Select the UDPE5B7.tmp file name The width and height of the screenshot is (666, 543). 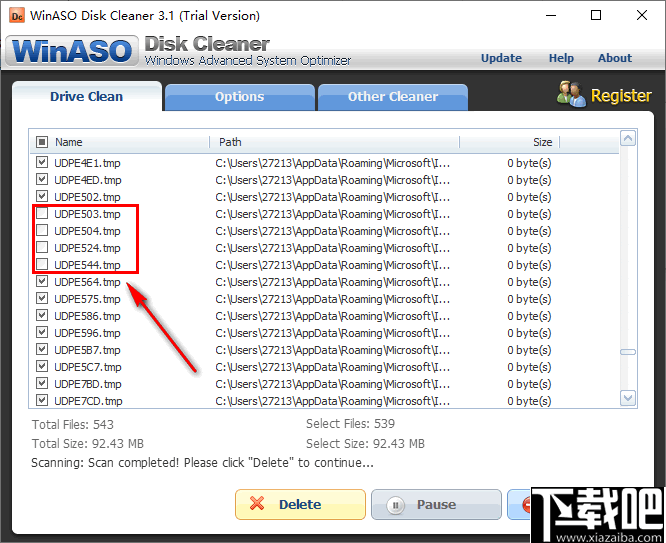(87, 350)
